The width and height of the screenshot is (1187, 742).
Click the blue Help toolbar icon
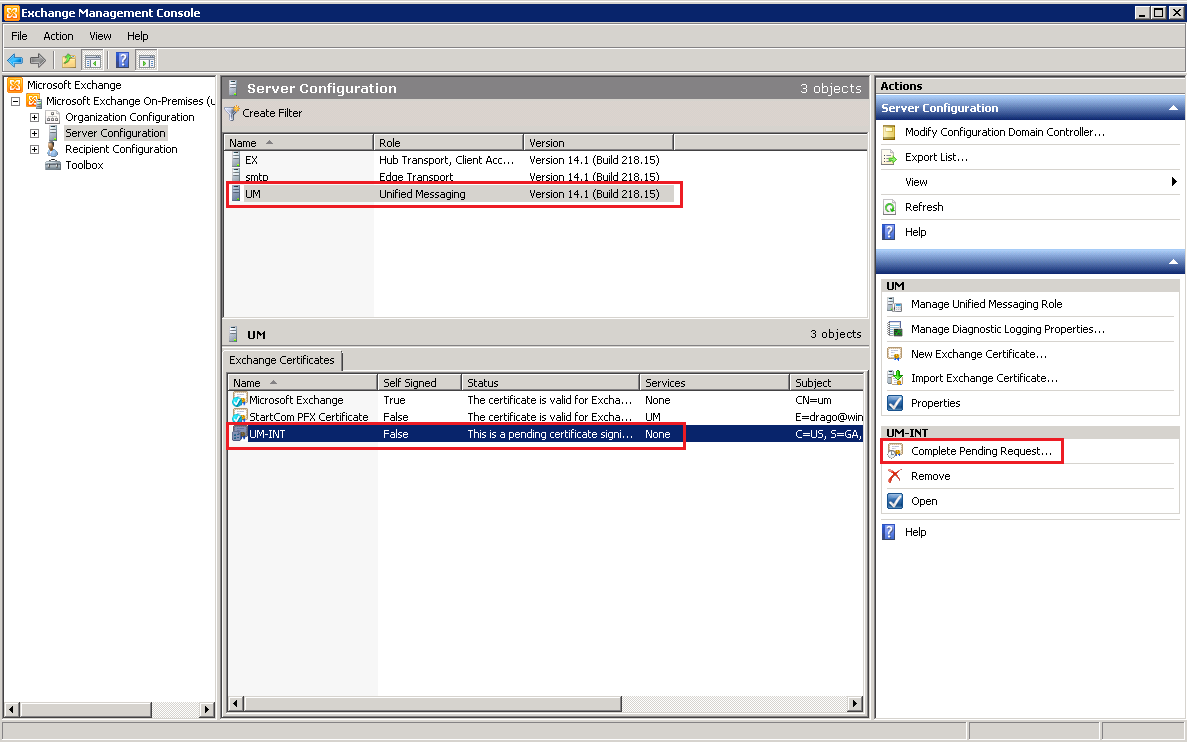pyautogui.click(x=123, y=61)
